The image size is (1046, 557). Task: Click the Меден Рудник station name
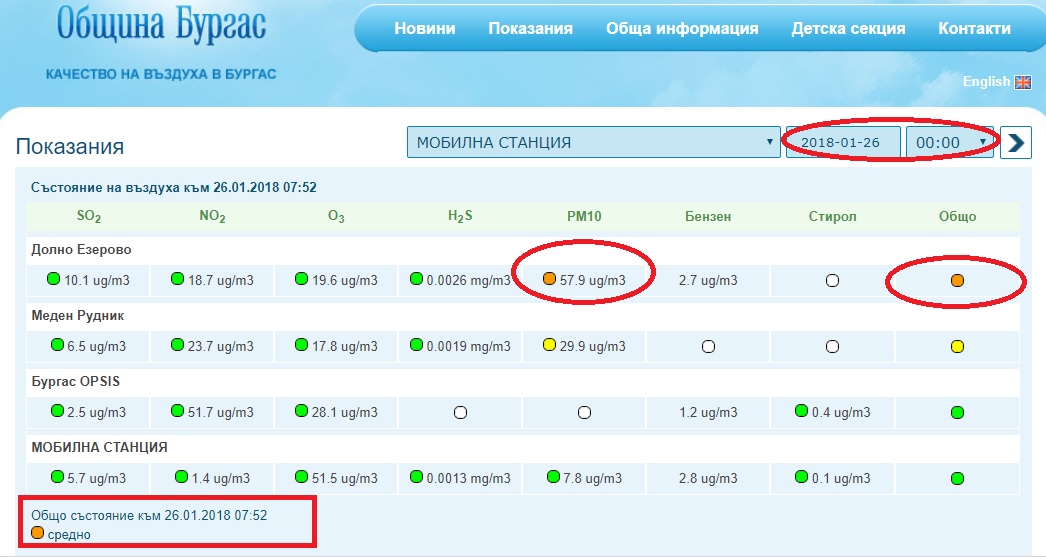[x=77, y=316]
